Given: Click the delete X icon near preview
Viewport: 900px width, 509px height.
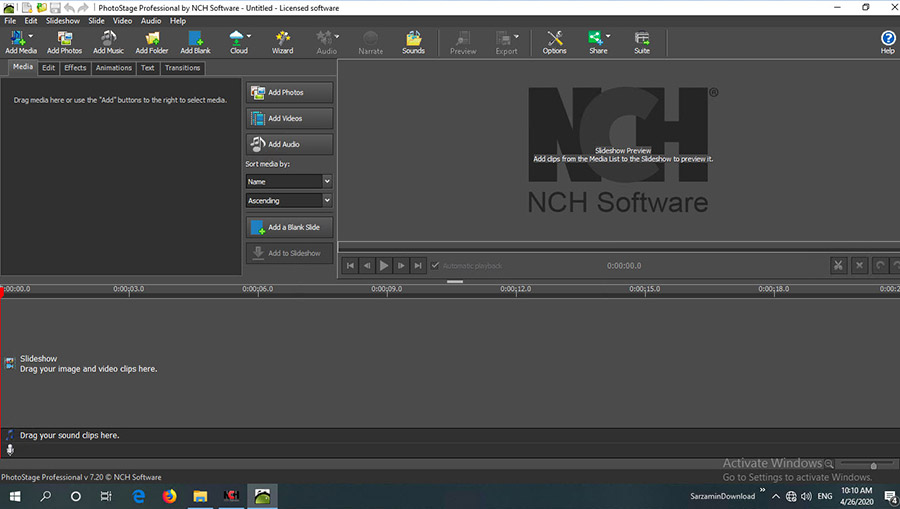Looking at the screenshot, I should click(859, 265).
